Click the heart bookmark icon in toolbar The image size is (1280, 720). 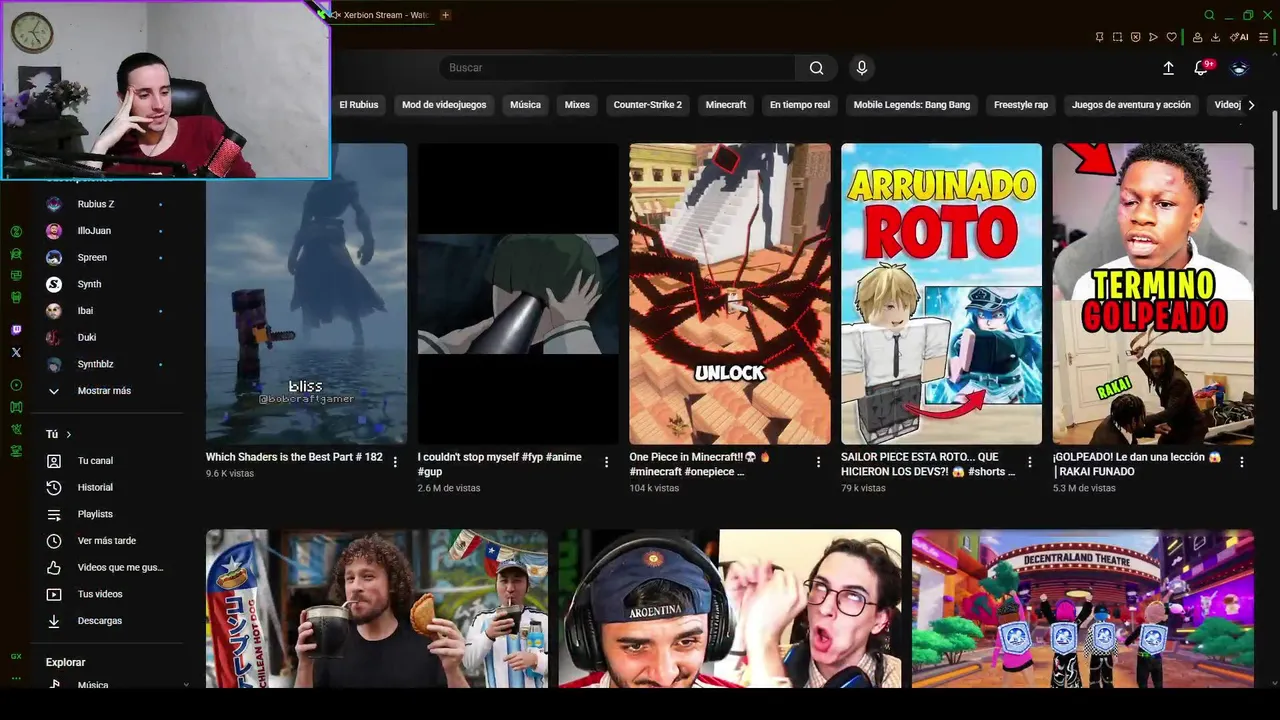[x=1171, y=37]
